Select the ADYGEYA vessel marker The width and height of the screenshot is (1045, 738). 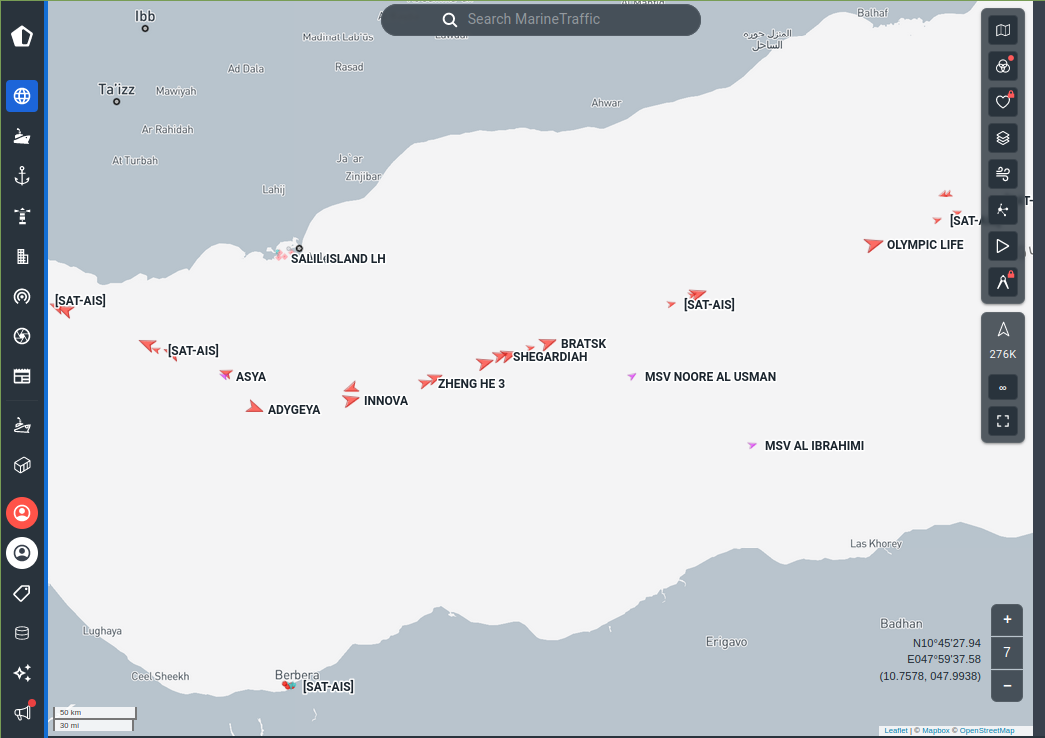pos(254,407)
